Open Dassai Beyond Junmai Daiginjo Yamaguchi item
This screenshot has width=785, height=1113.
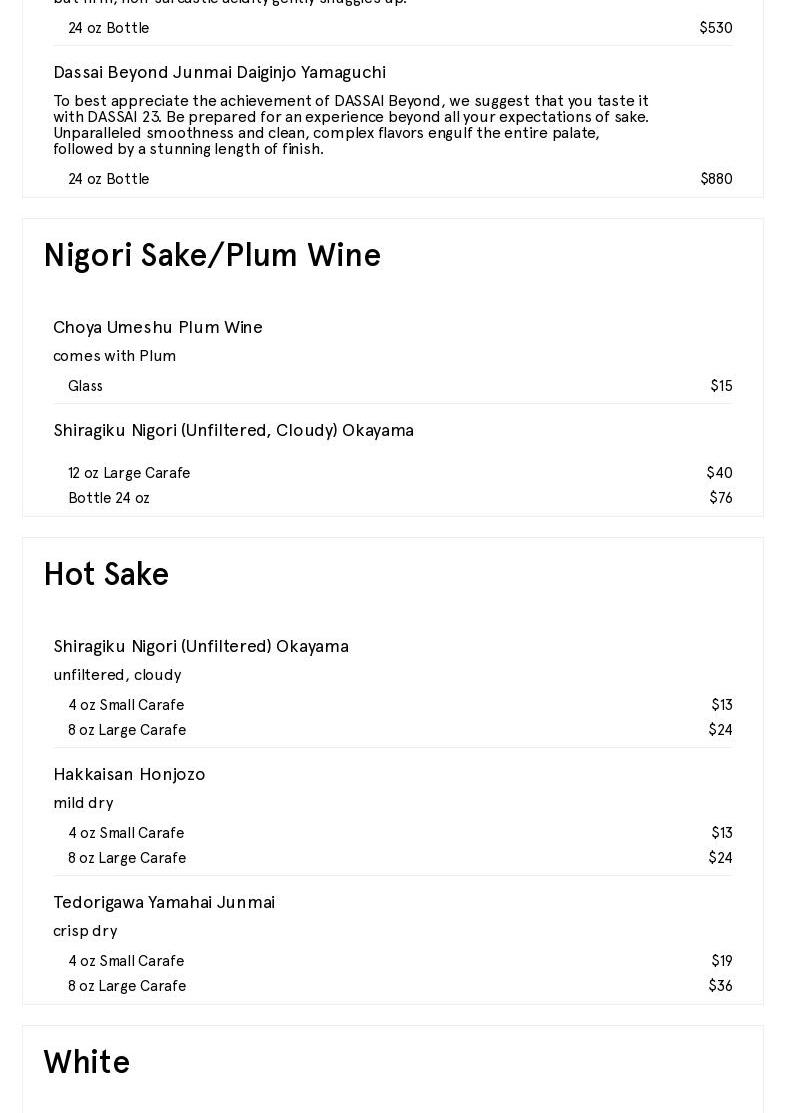click(x=219, y=72)
